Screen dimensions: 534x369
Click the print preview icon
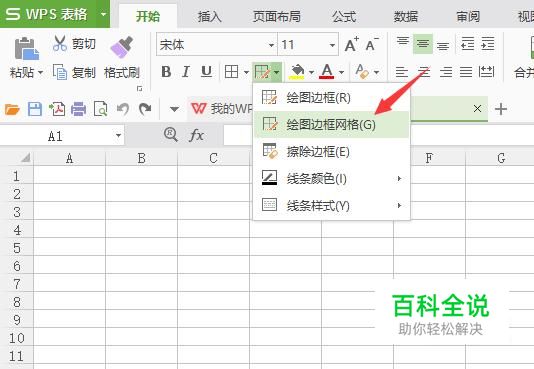[100, 109]
